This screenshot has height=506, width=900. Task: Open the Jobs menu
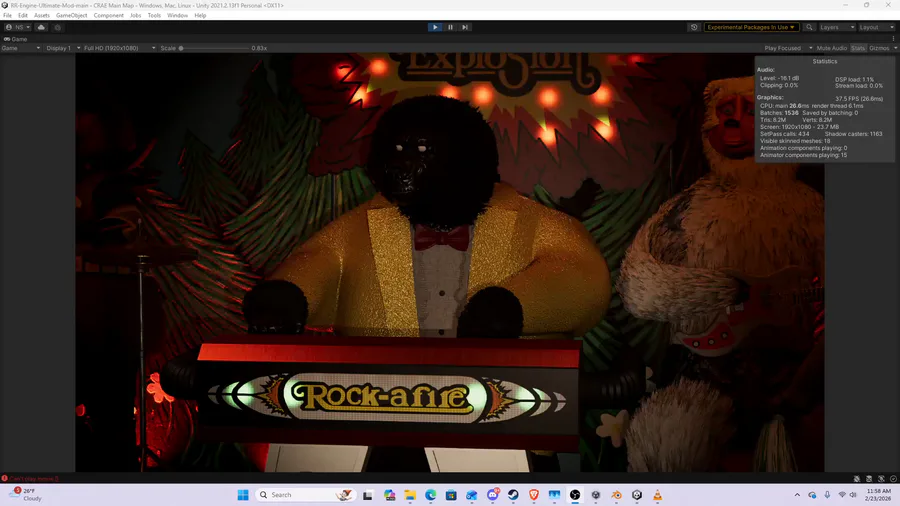135,15
